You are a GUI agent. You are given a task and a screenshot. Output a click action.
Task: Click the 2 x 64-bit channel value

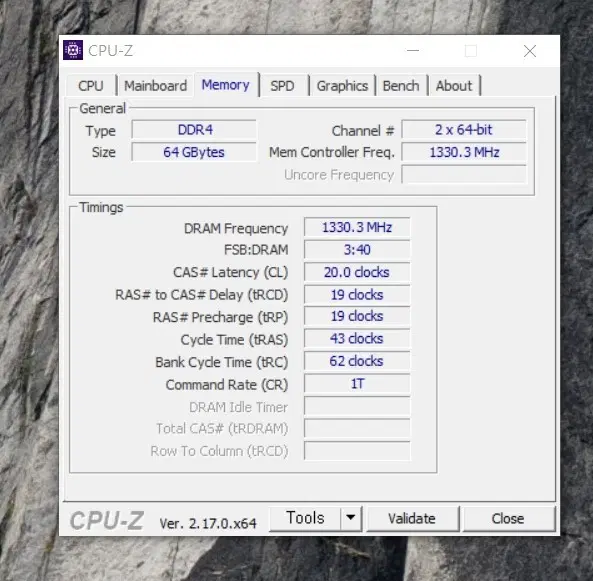(464, 130)
